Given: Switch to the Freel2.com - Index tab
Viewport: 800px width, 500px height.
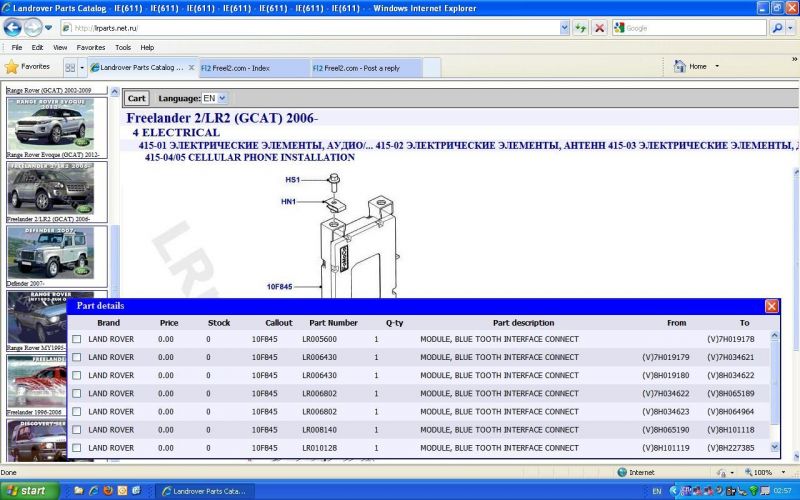Looking at the screenshot, I should [x=255, y=68].
